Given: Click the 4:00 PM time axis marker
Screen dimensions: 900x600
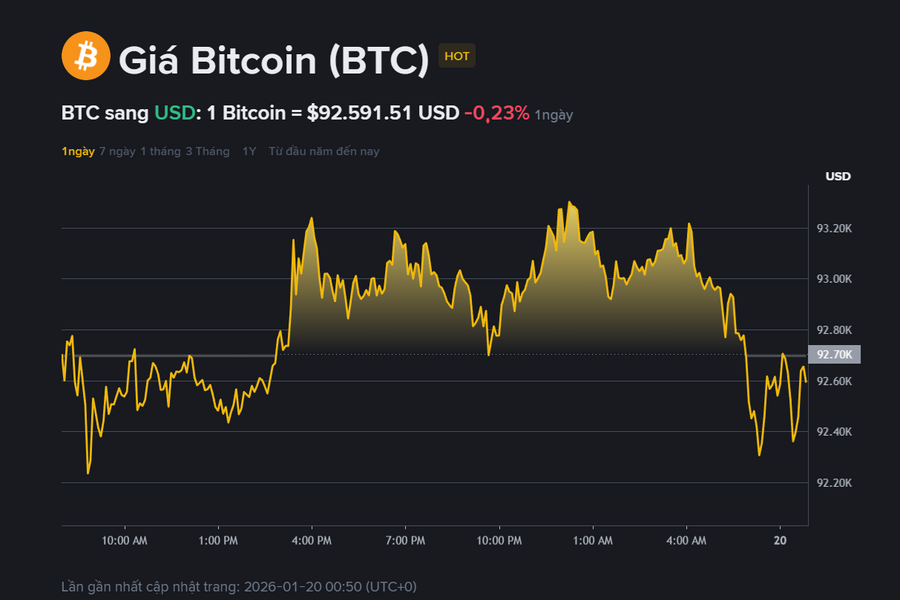Looking at the screenshot, I should point(312,541).
